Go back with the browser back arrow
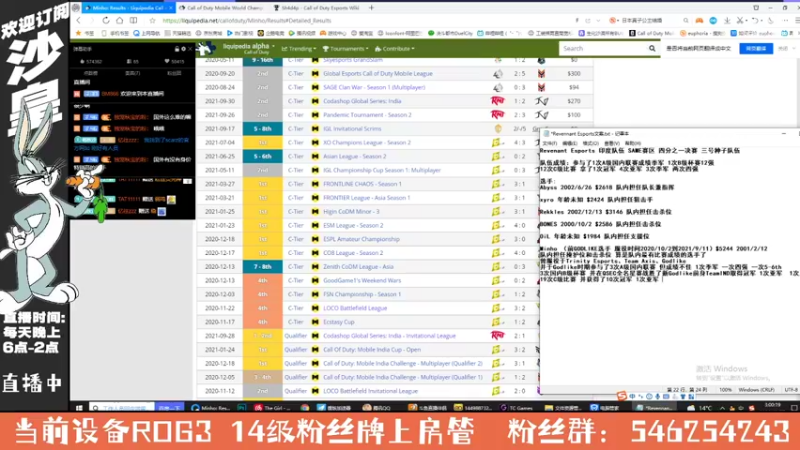The image size is (800, 450). pyautogui.click(x=79, y=20)
